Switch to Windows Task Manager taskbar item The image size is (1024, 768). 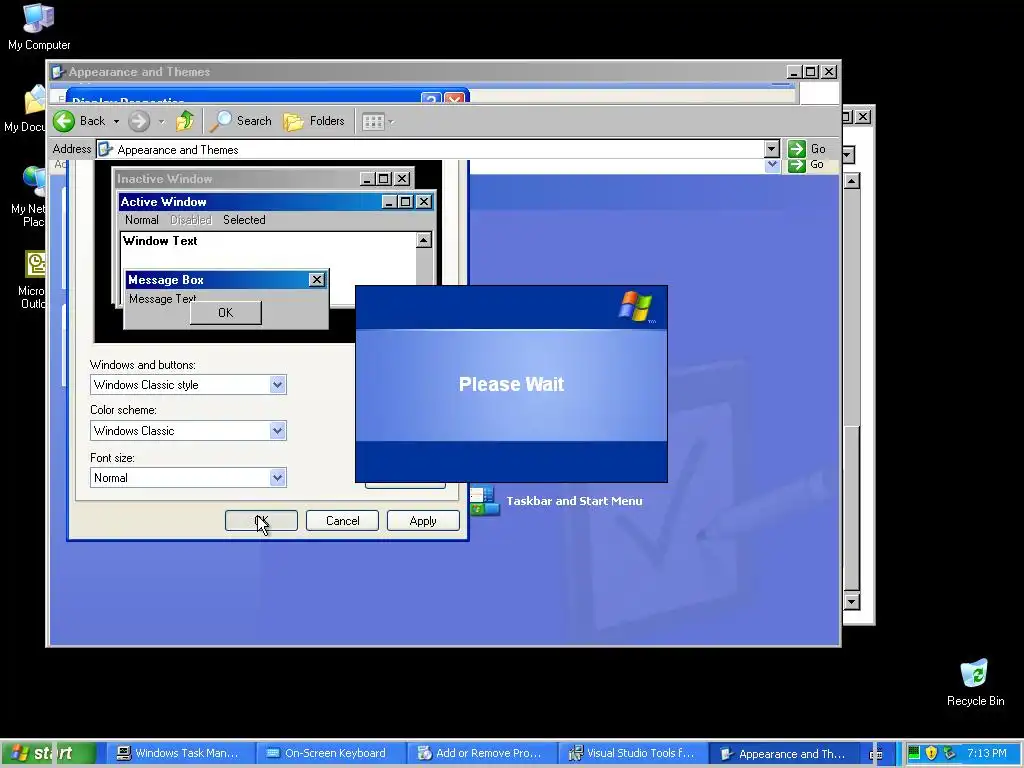pyautogui.click(x=179, y=753)
